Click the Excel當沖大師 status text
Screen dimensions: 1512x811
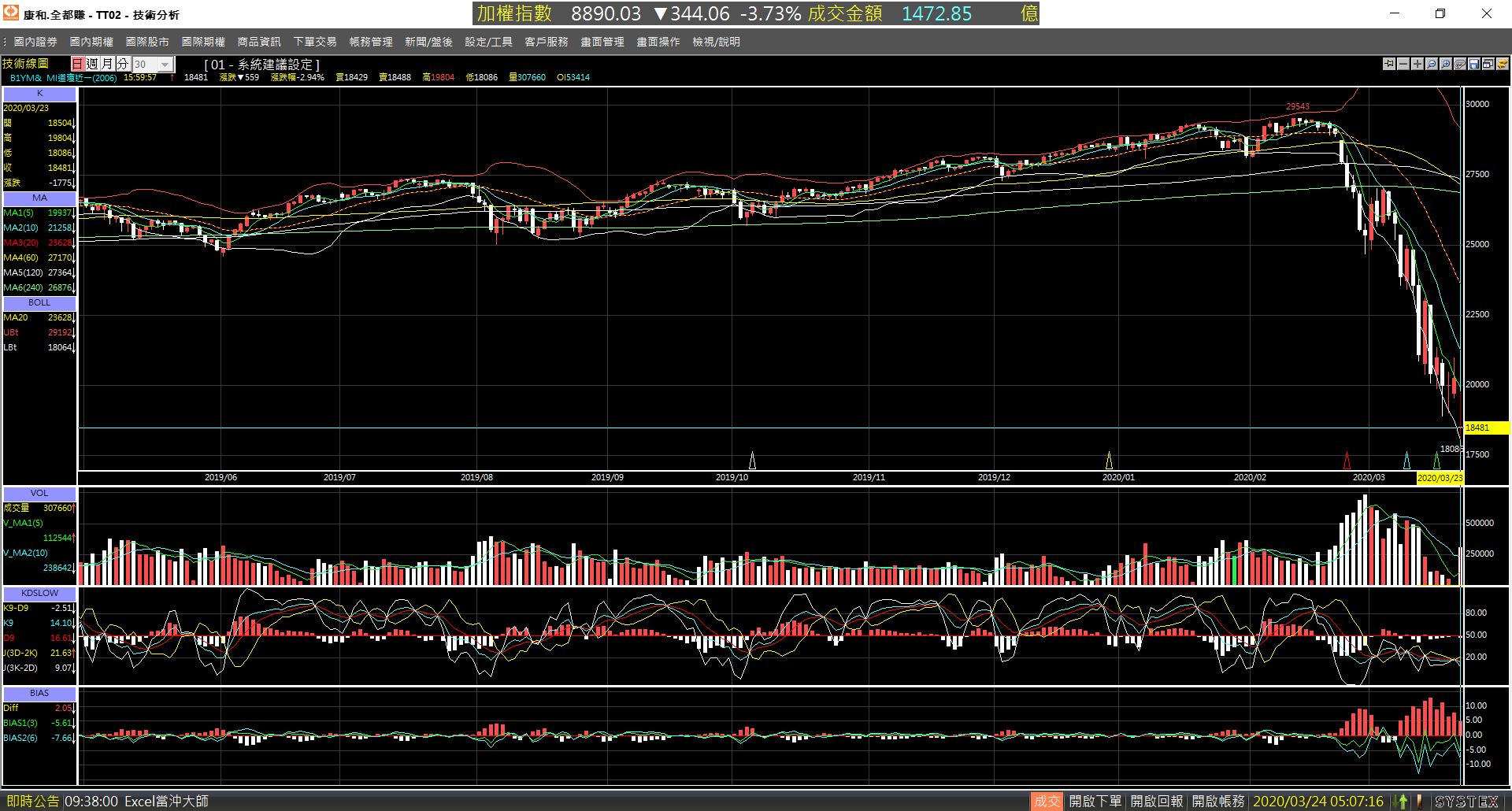pos(166,802)
